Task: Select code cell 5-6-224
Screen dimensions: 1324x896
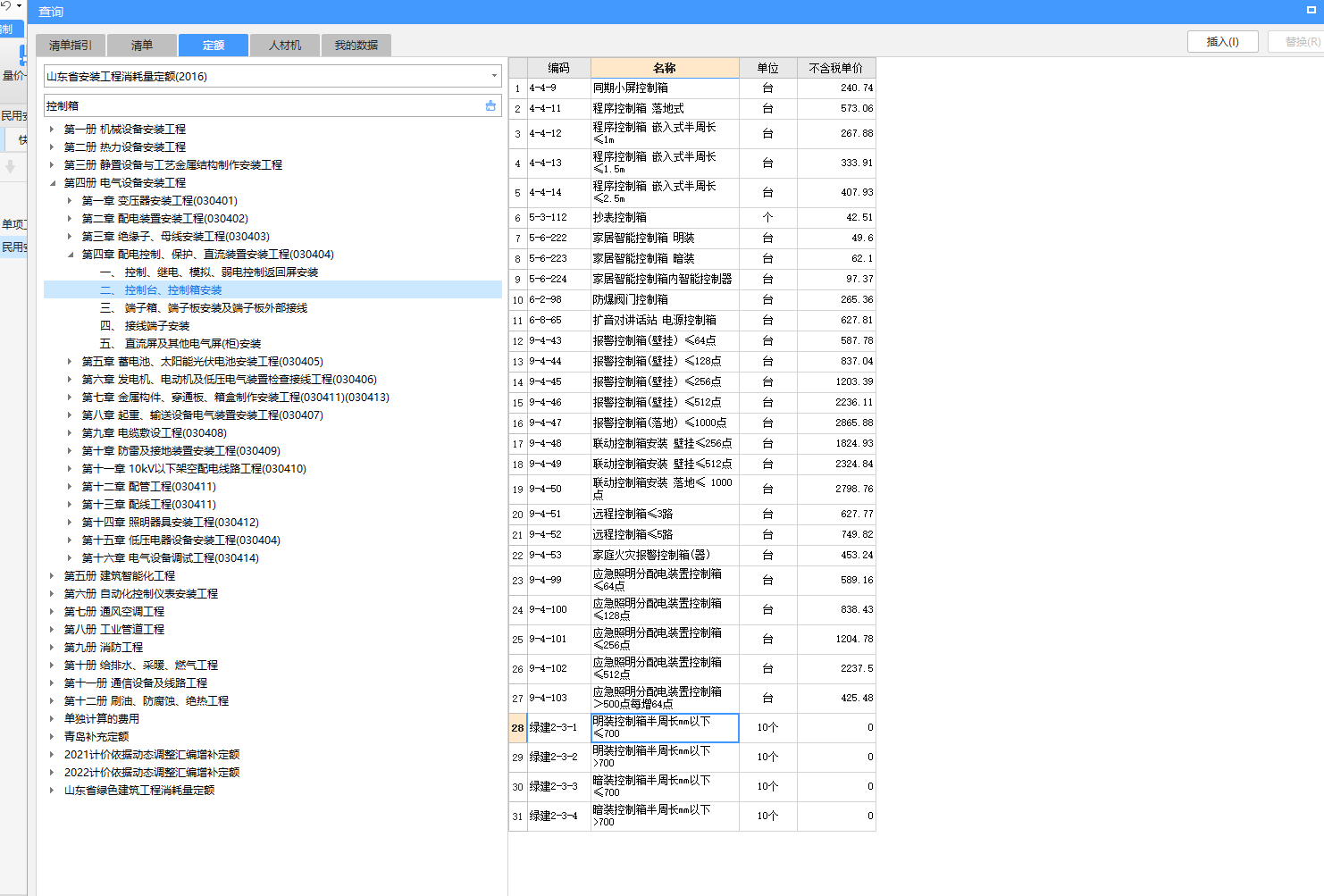Action: [x=558, y=279]
